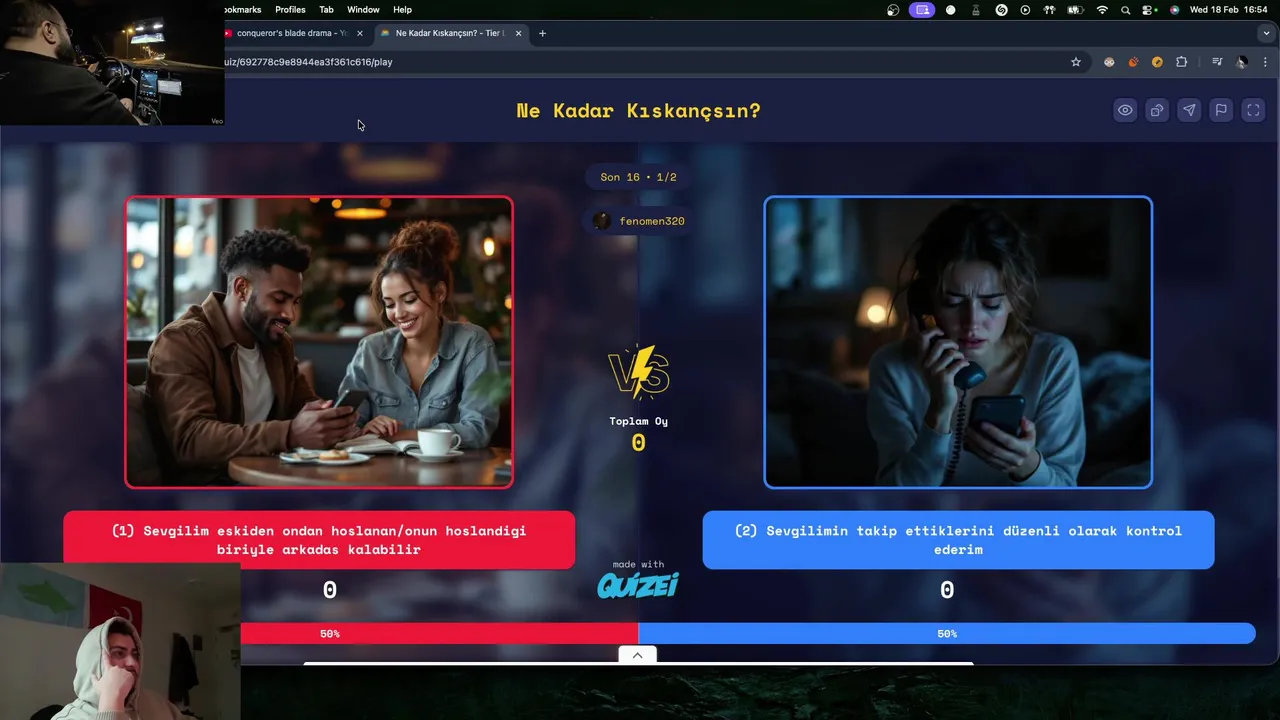The width and height of the screenshot is (1280, 720).
Task: Expand the bottom panel with up chevron
Action: (637, 655)
